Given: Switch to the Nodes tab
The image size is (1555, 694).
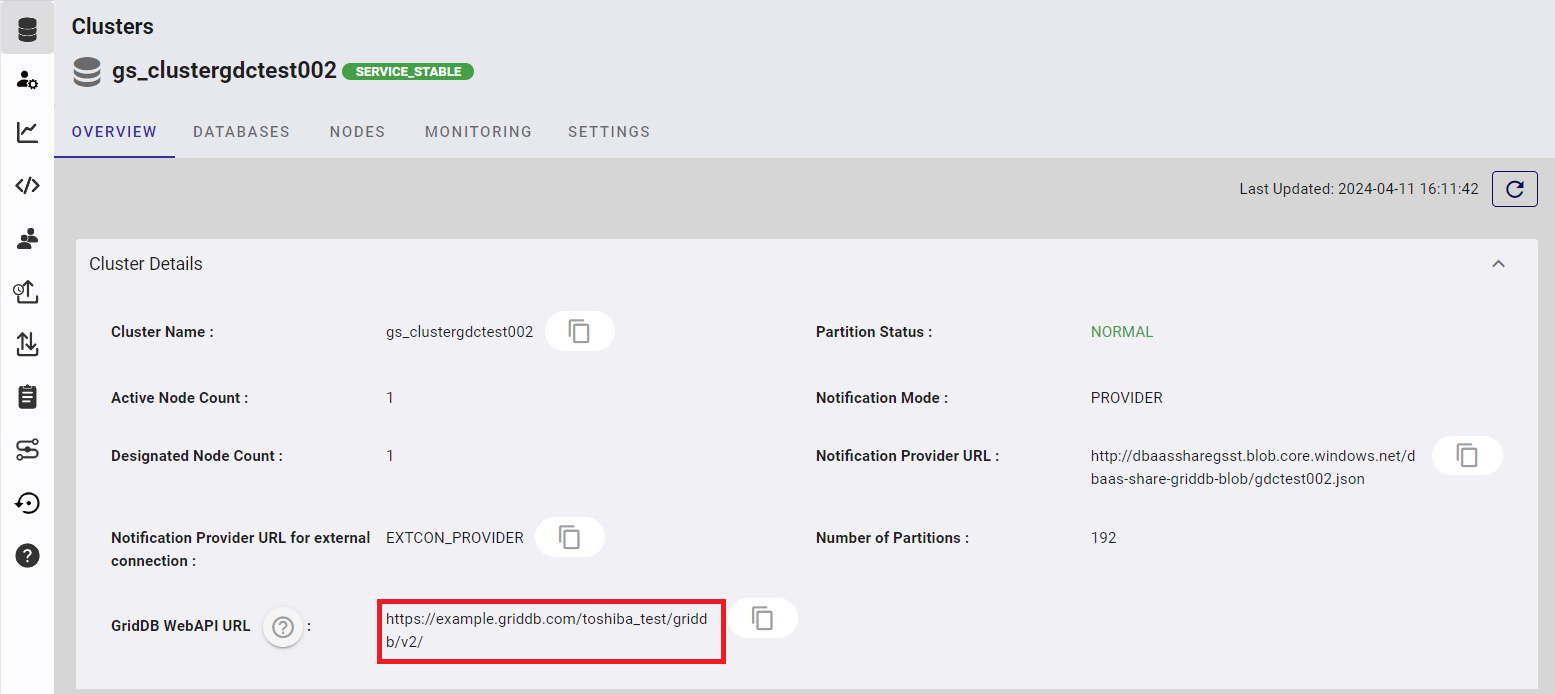Looking at the screenshot, I should click(x=357, y=132).
